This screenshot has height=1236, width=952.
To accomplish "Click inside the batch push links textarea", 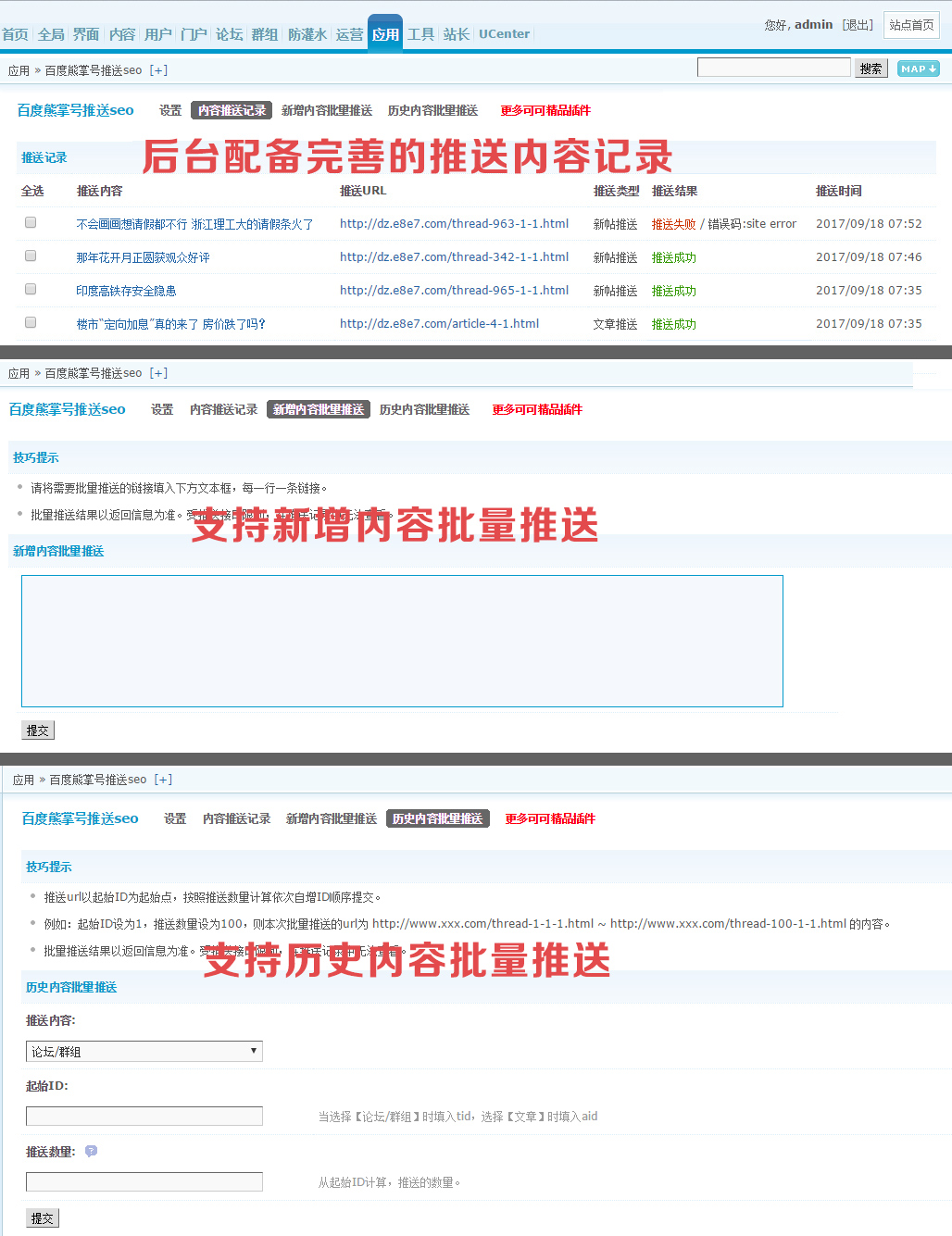I will pyautogui.click(x=402, y=641).
